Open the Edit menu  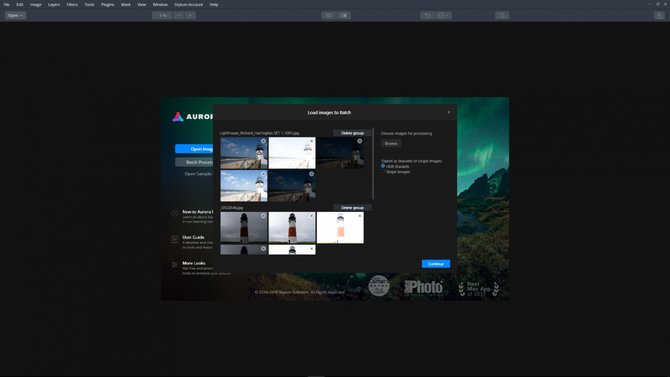(x=20, y=4)
